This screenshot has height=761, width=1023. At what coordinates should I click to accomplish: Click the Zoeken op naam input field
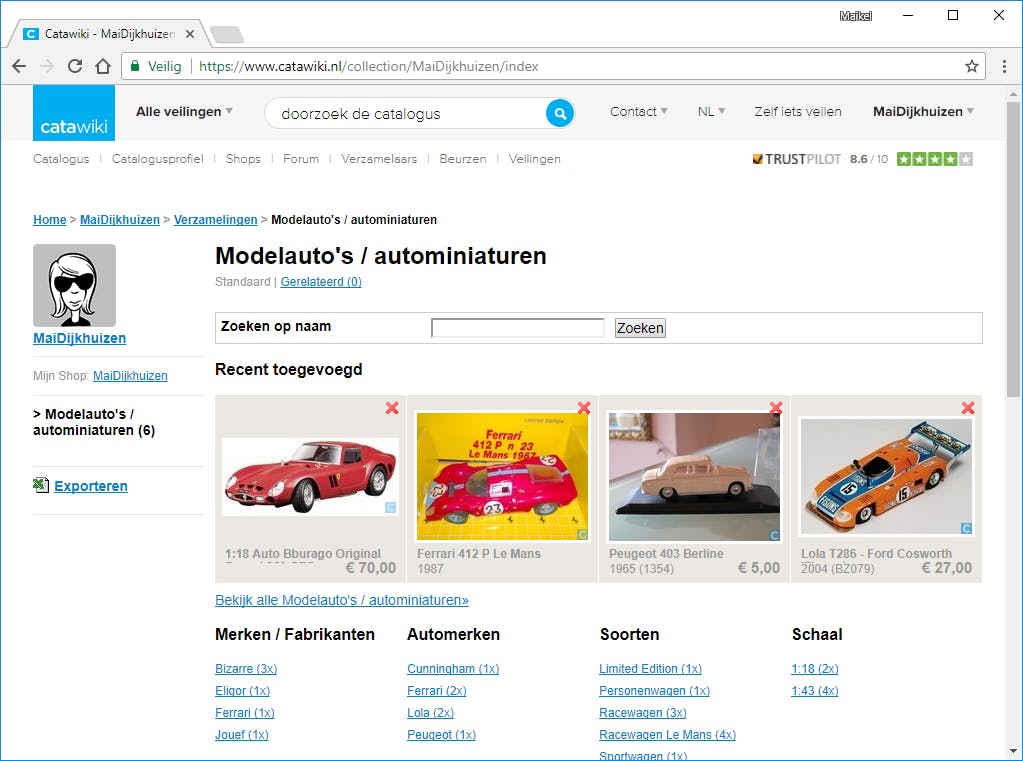517,327
